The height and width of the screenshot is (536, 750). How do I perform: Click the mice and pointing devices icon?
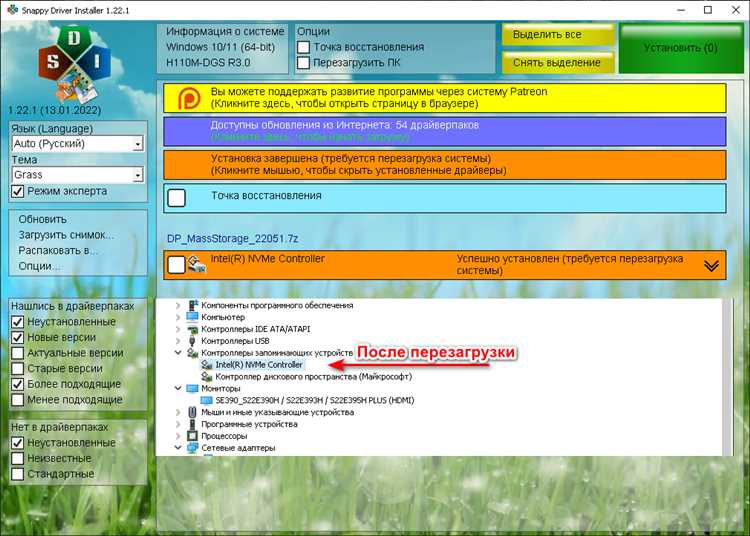click(192, 412)
